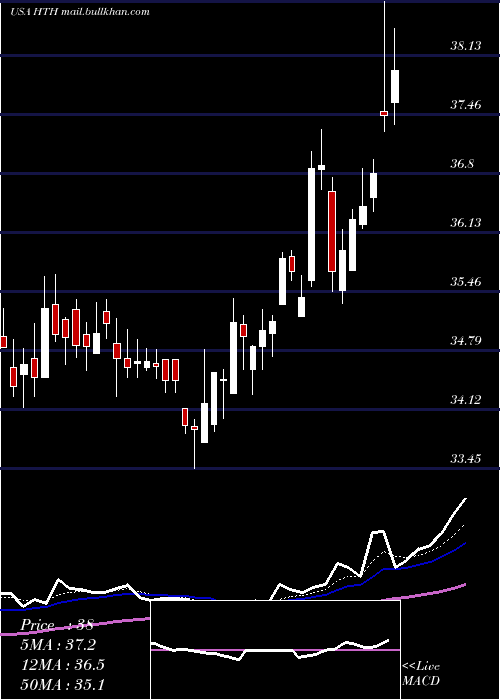Select the 33.45 price axis label
500x700 pixels.
(466, 458)
